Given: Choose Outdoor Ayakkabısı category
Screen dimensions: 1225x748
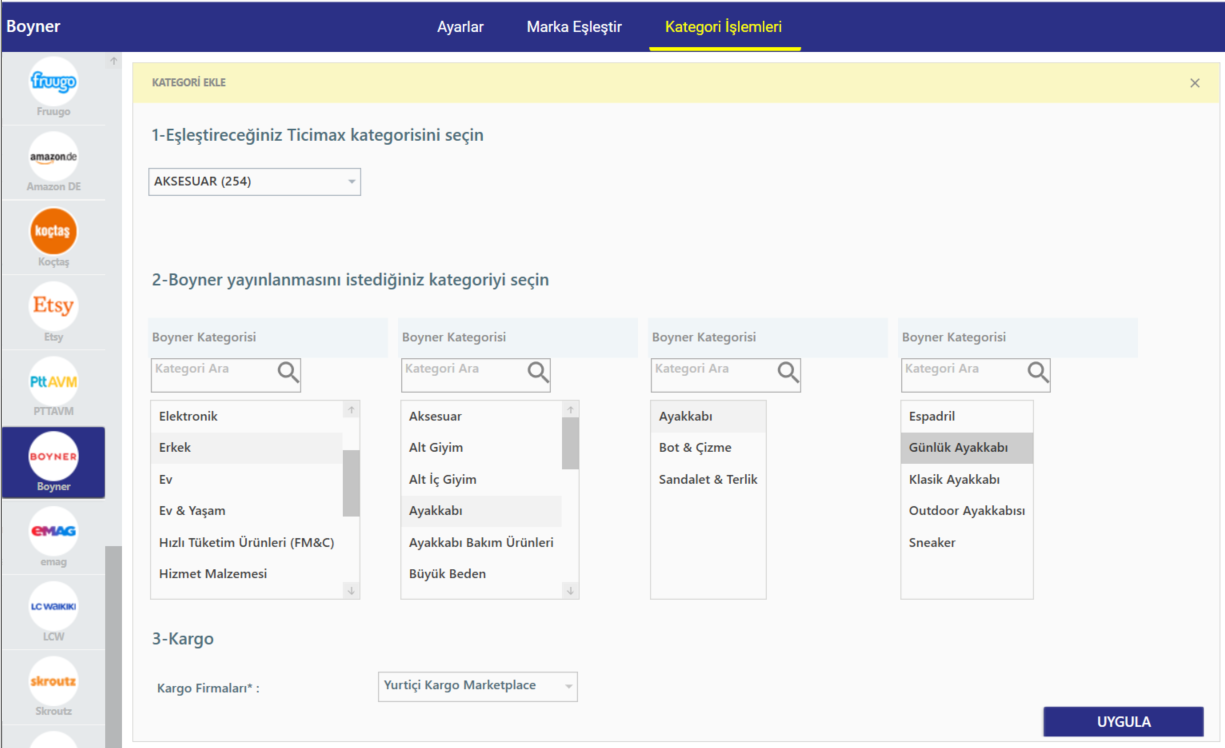Looking at the screenshot, I should [x=967, y=511].
